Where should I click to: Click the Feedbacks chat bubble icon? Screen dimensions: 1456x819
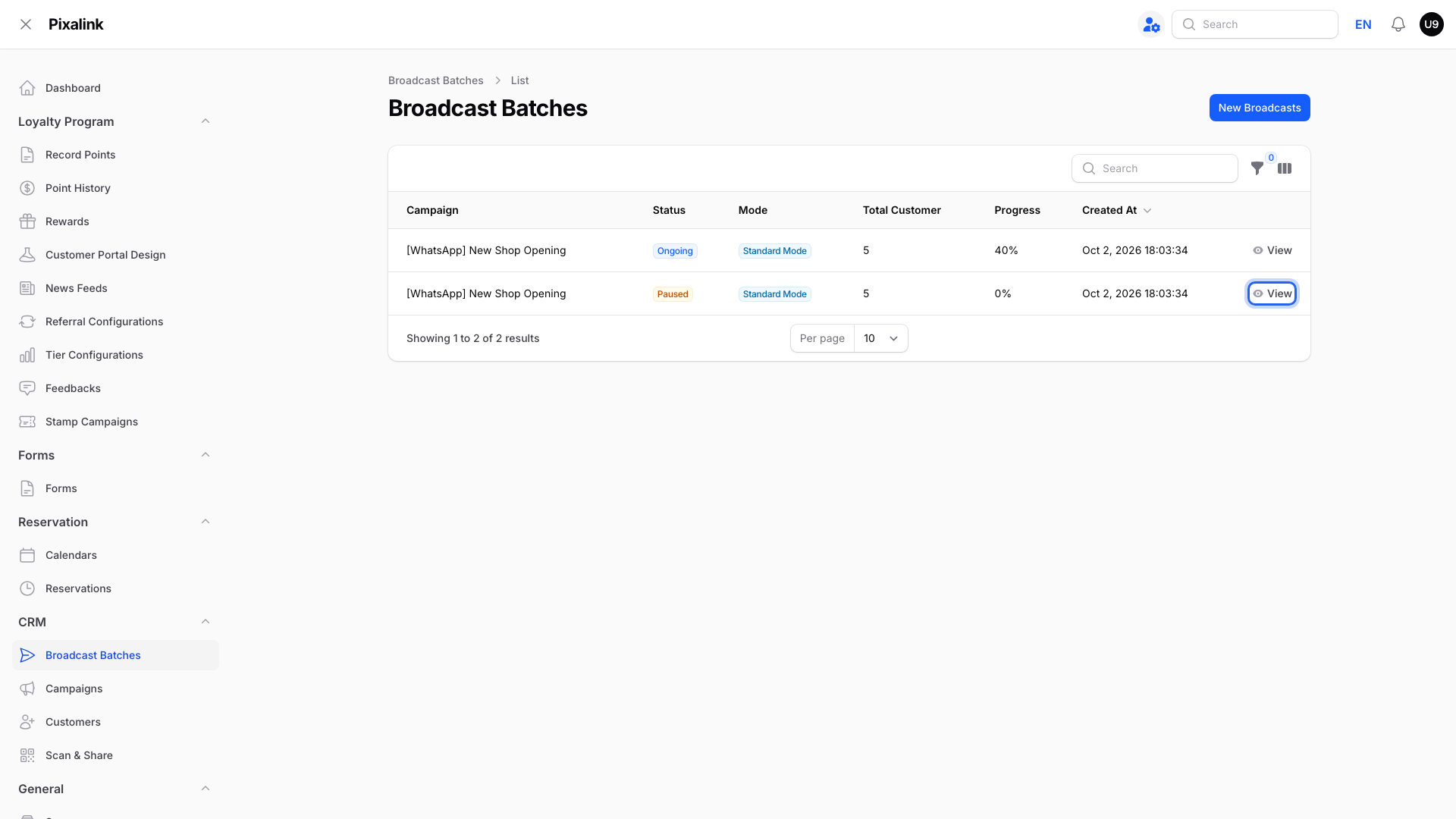pyautogui.click(x=27, y=388)
